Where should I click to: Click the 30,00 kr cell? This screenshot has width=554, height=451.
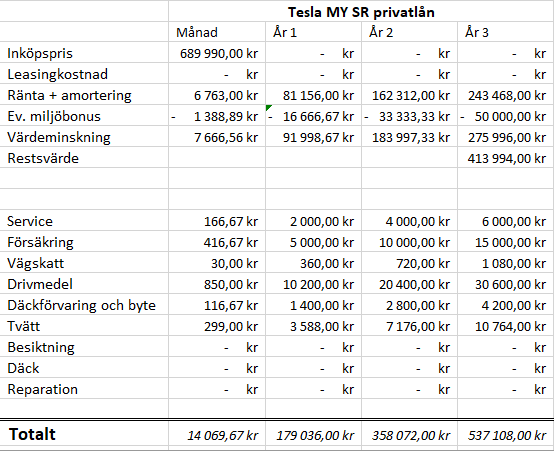pos(217,263)
